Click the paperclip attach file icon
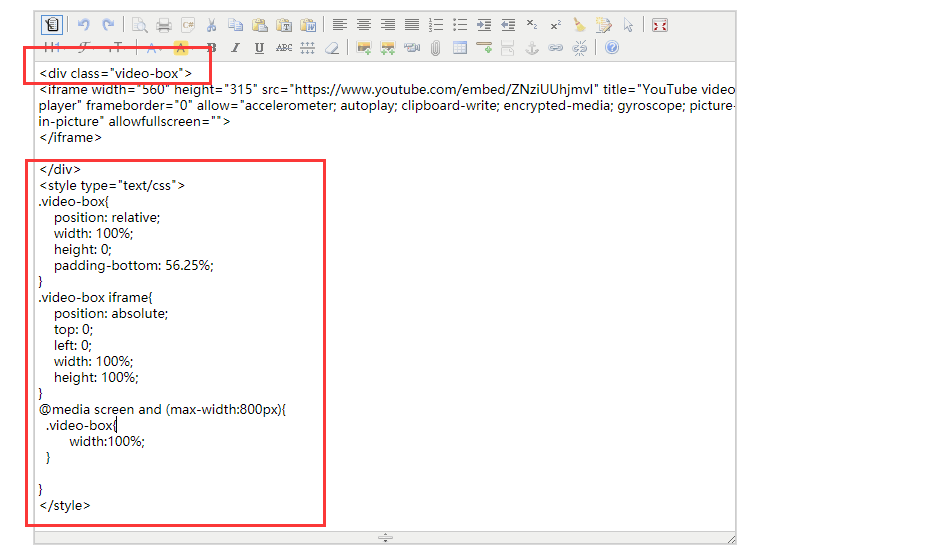Screen dimensions: 946x560 pyautogui.click(x=436, y=47)
